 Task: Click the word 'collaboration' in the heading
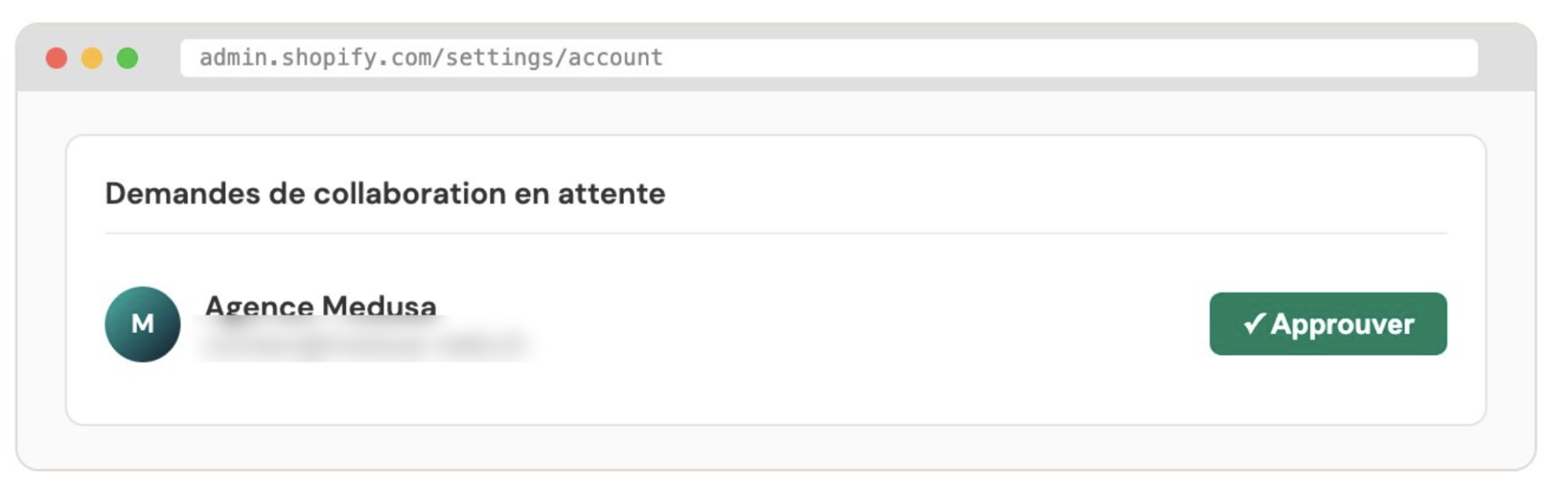click(409, 194)
